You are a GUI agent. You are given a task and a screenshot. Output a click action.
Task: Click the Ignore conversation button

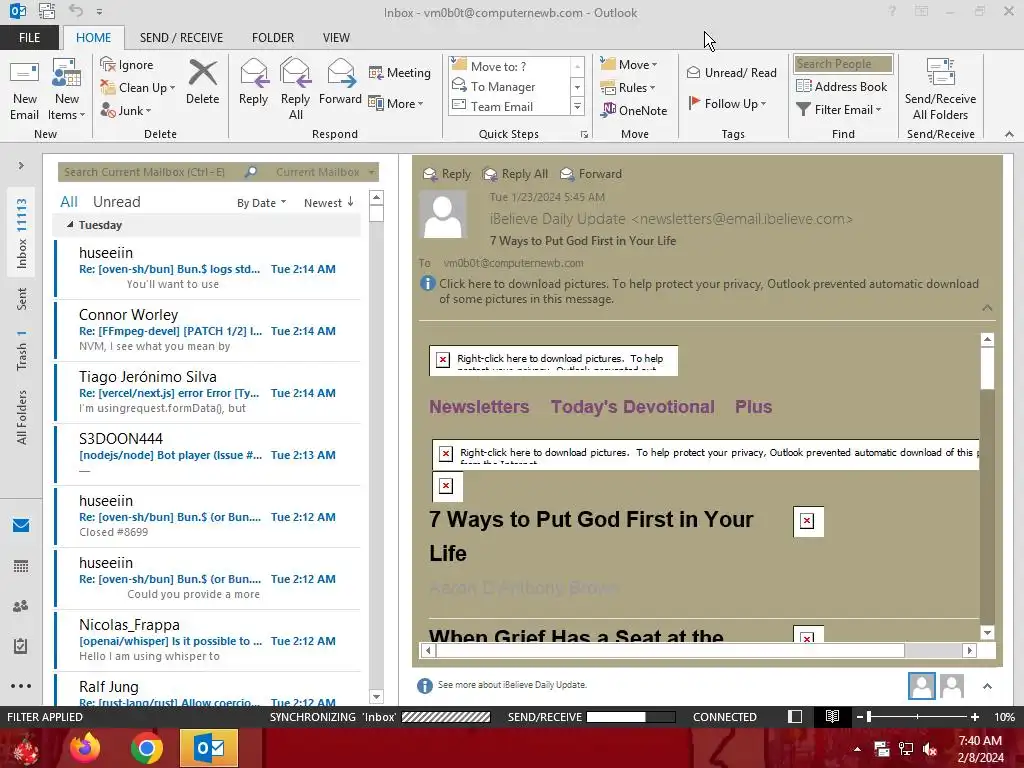(127, 65)
